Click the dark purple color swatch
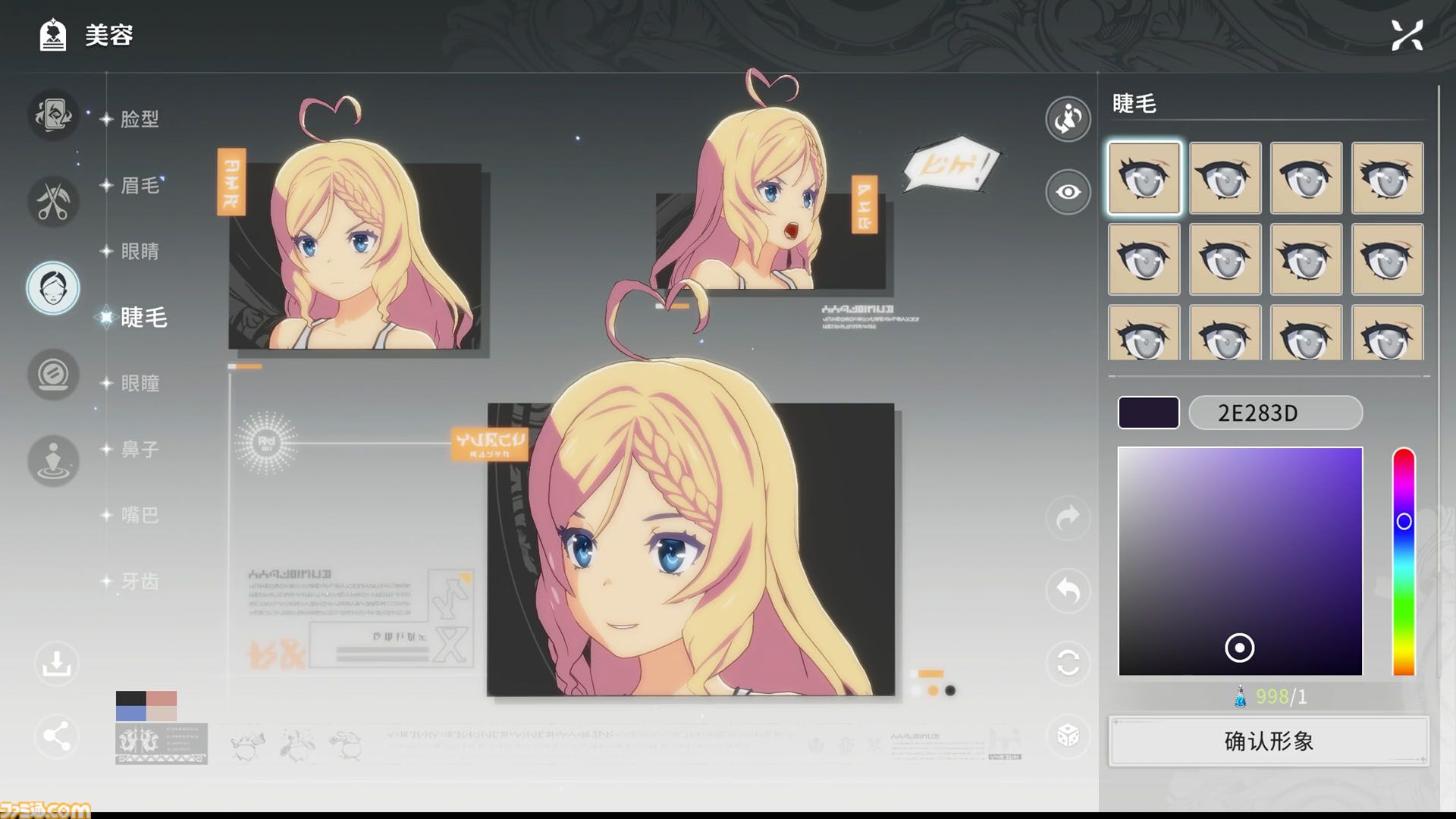 click(1148, 413)
